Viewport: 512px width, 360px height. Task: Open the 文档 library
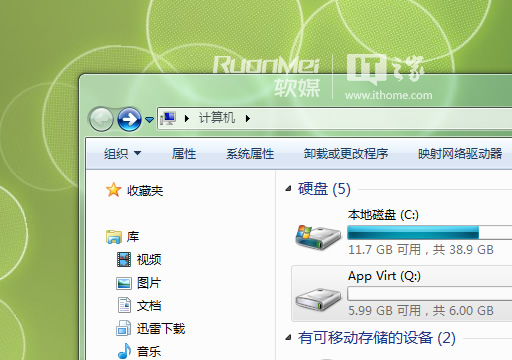point(149,306)
